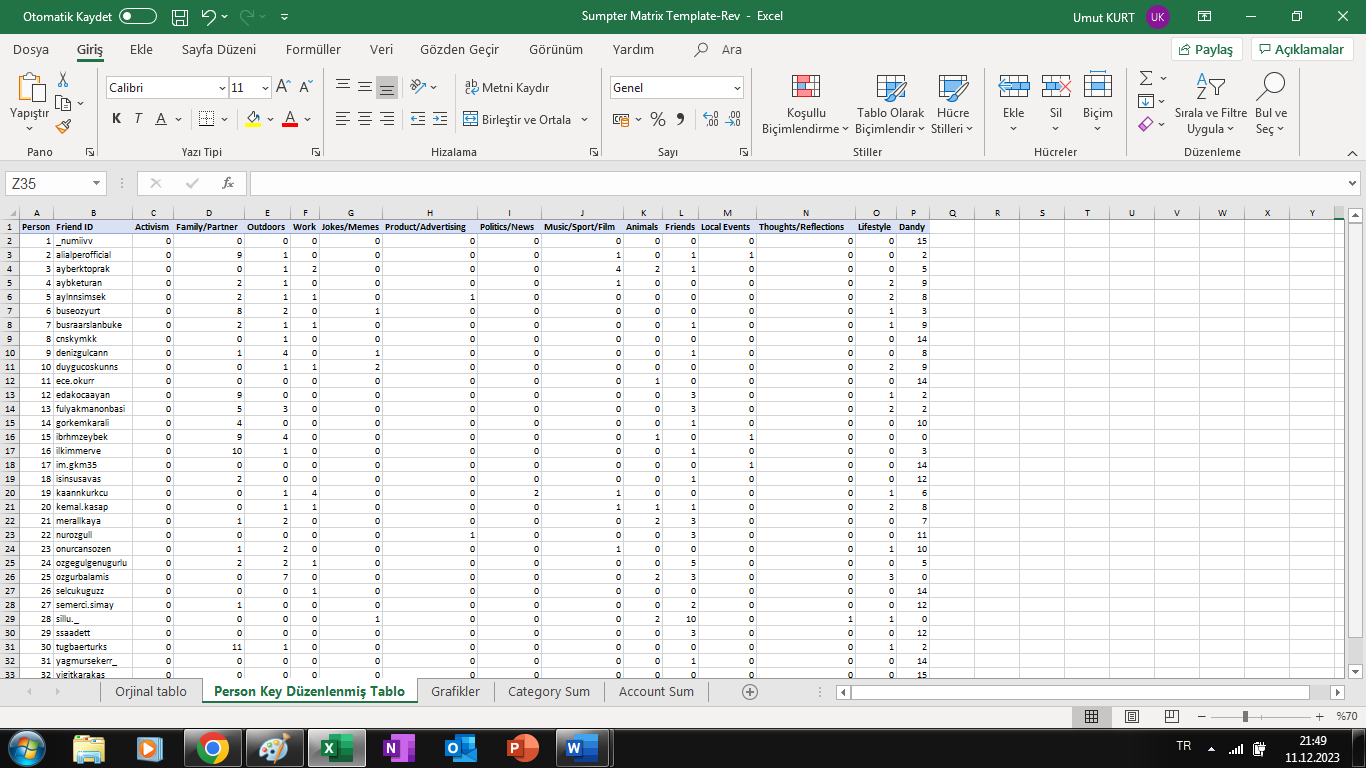The width and height of the screenshot is (1366, 768).
Task: Click the center align text icon
Action: (x=364, y=119)
